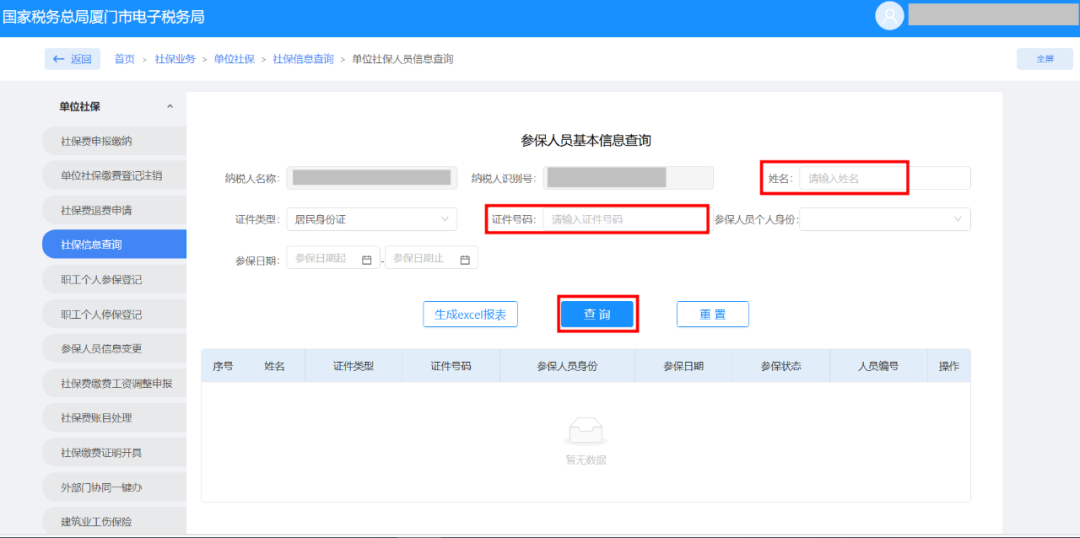Image resolution: width=1080 pixels, height=538 pixels.
Task: Click the 证件类型 table column header
Action: [x=353, y=366]
